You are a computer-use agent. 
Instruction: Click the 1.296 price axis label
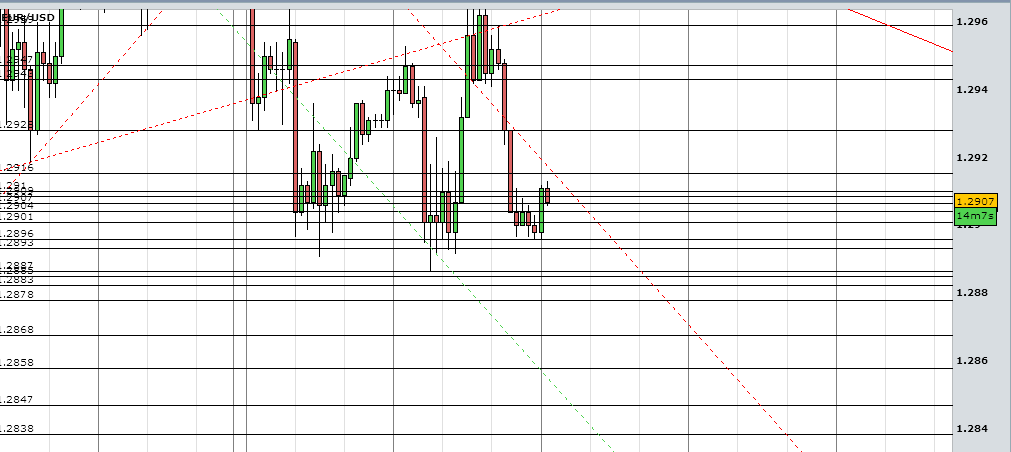(x=972, y=22)
